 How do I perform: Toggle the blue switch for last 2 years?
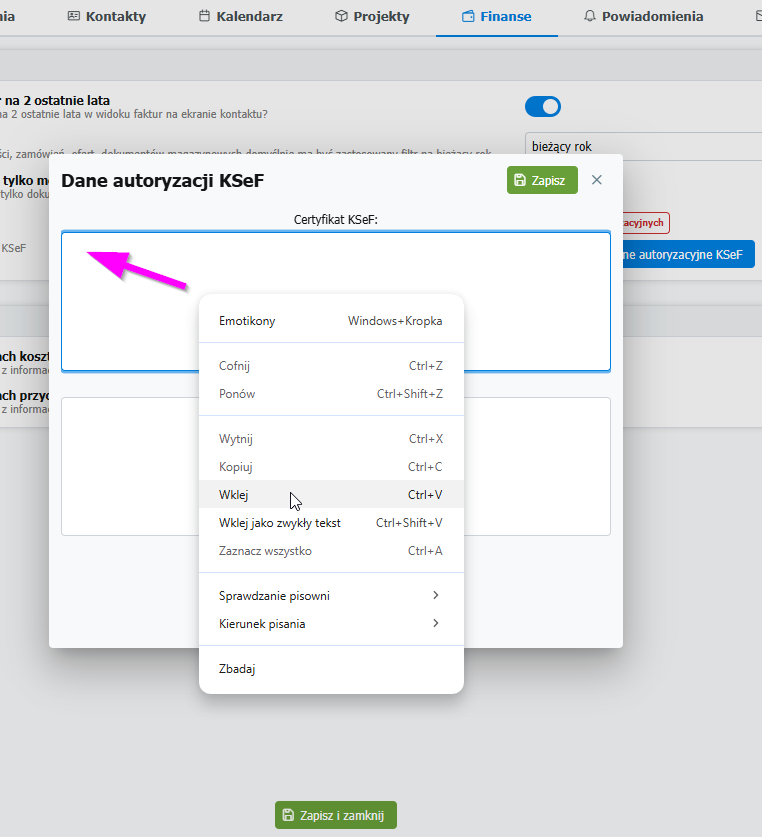click(x=543, y=107)
